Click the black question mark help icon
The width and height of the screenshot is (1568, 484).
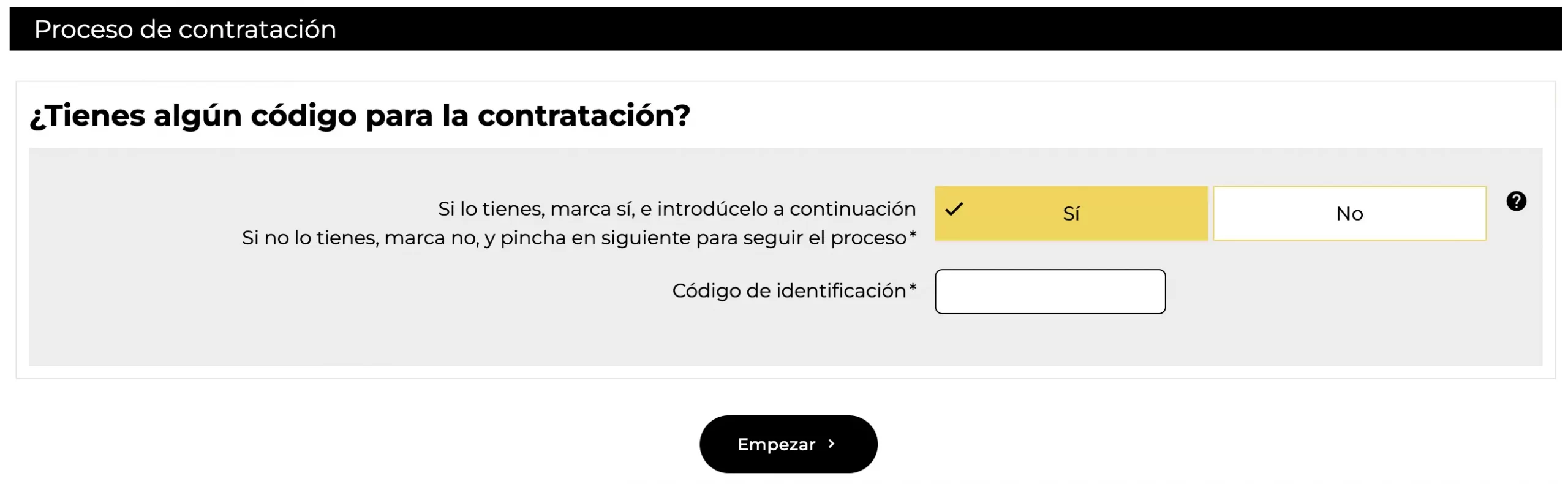1516,201
